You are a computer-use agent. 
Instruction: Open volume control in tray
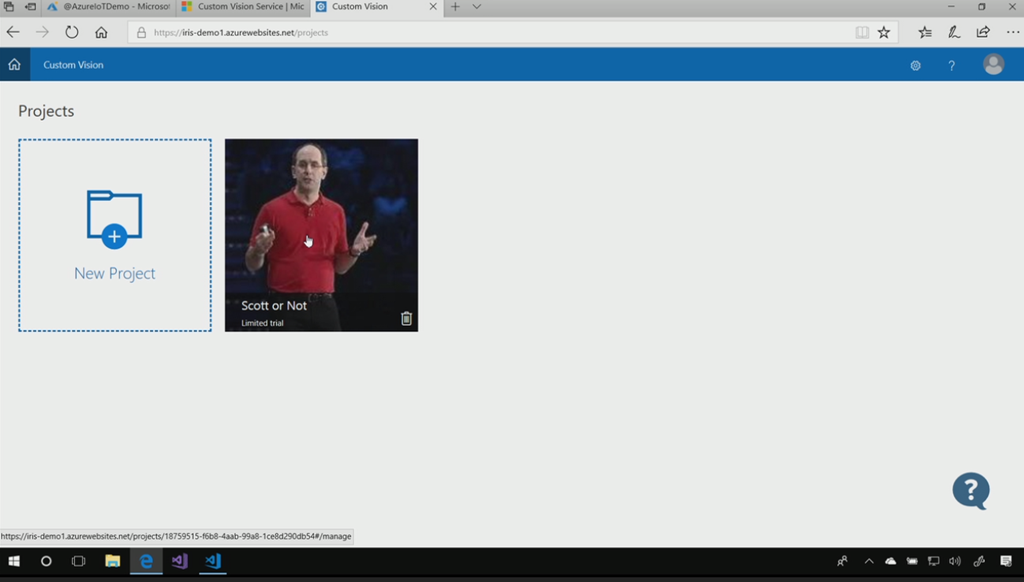(x=955, y=561)
